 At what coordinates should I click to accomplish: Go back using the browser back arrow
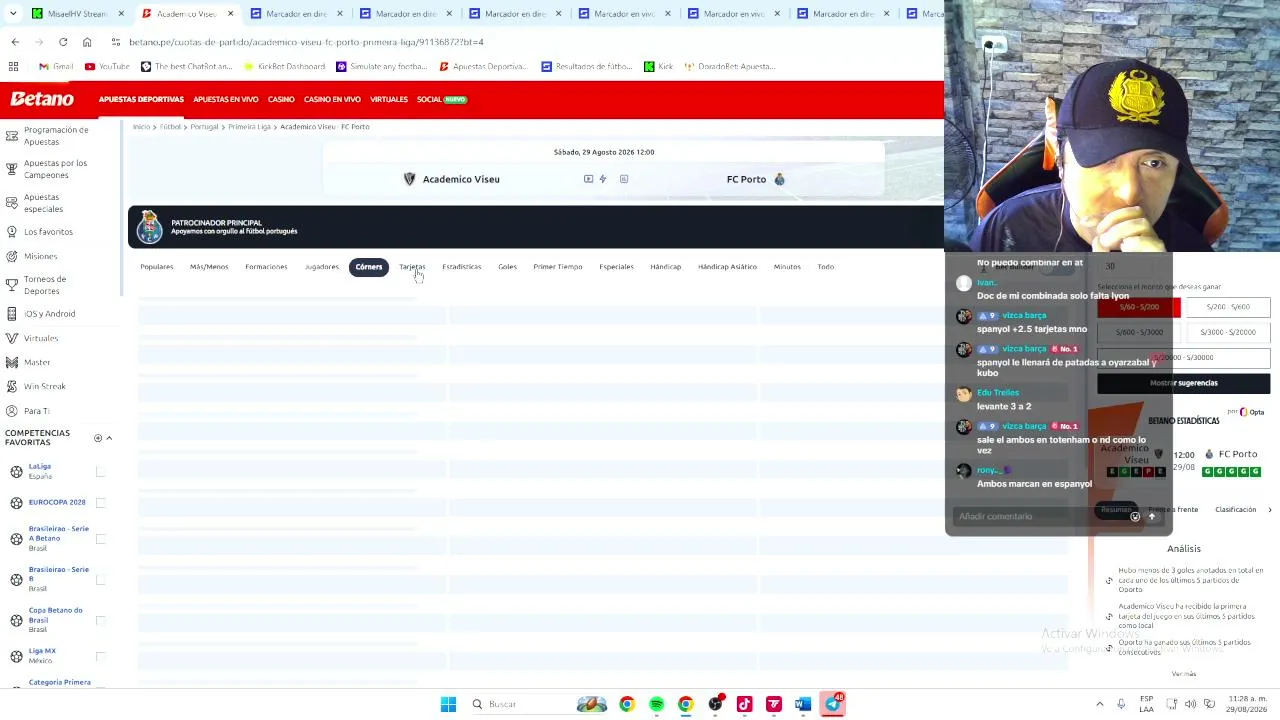pyautogui.click(x=15, y=42)
